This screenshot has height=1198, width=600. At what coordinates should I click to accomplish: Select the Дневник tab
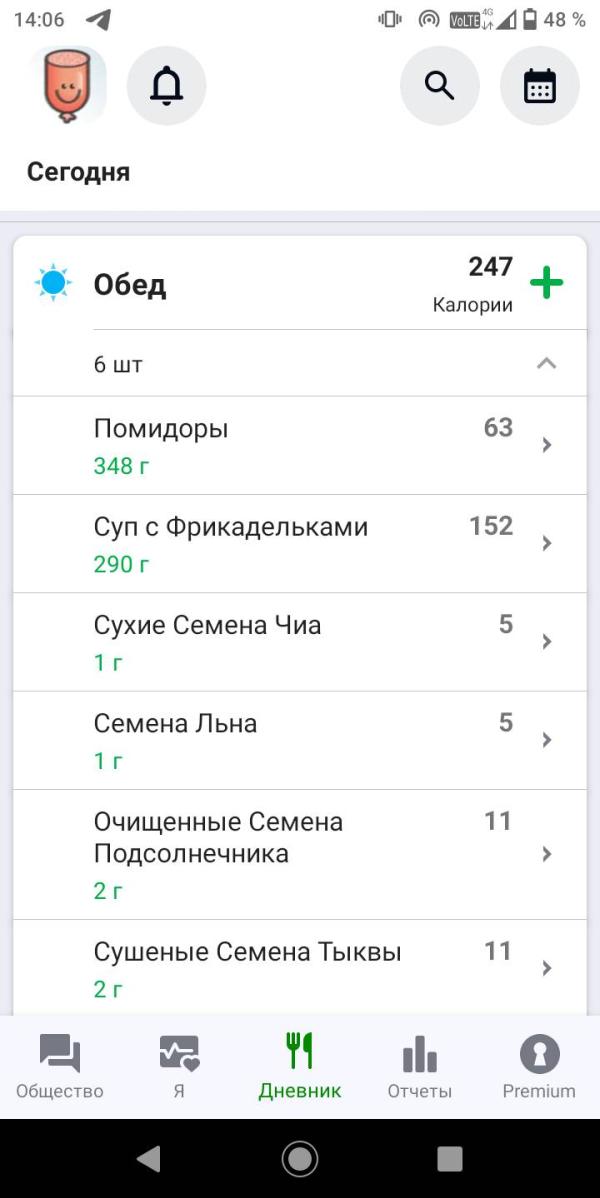(x=300, y=1067)
